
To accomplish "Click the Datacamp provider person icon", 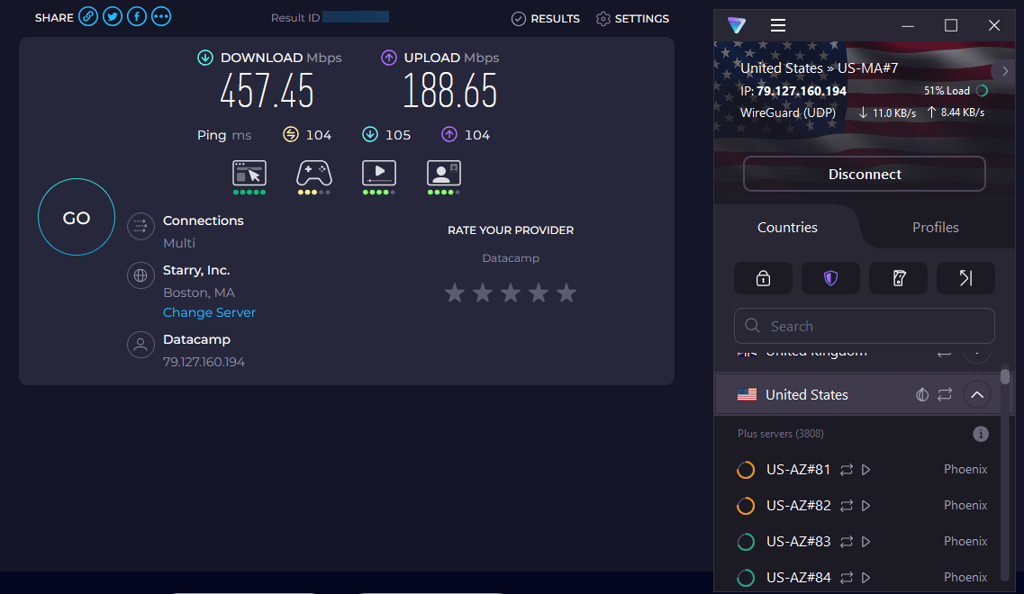I will point(140,345).
